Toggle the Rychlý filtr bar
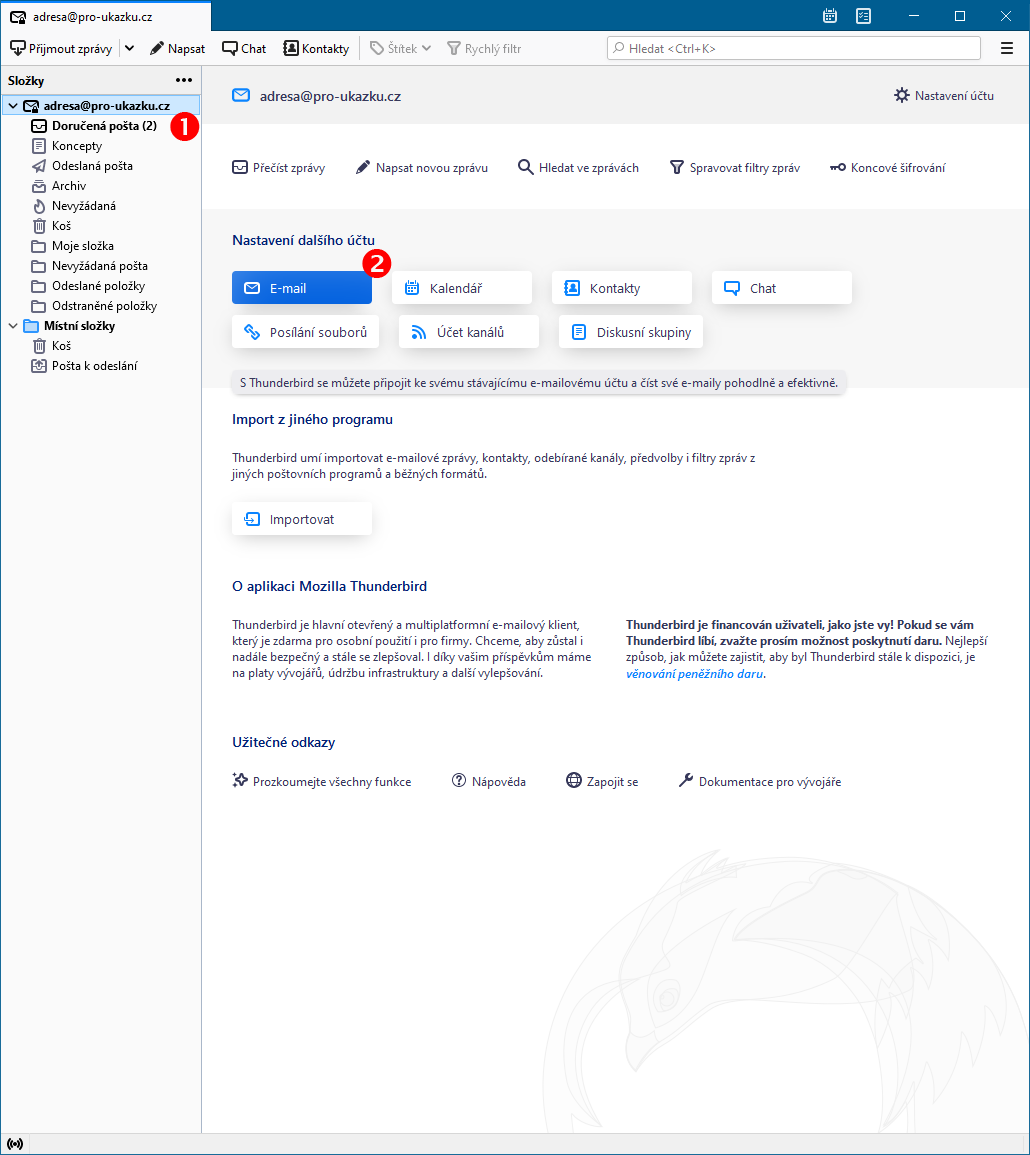The image size is (1030, 1155). [485, 49]
